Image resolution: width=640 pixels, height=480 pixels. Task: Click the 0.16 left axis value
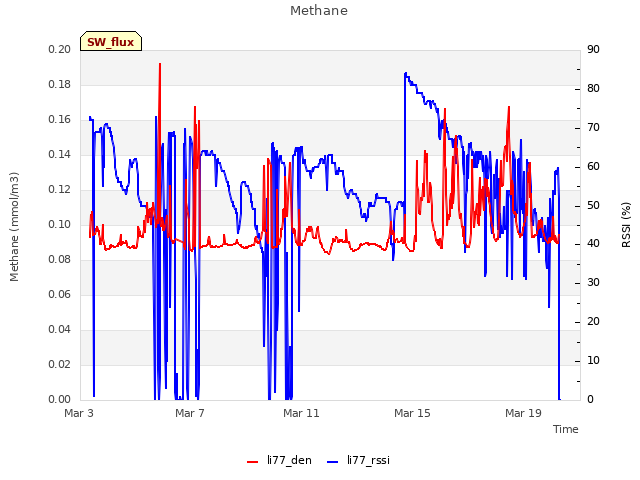point(60,120)
